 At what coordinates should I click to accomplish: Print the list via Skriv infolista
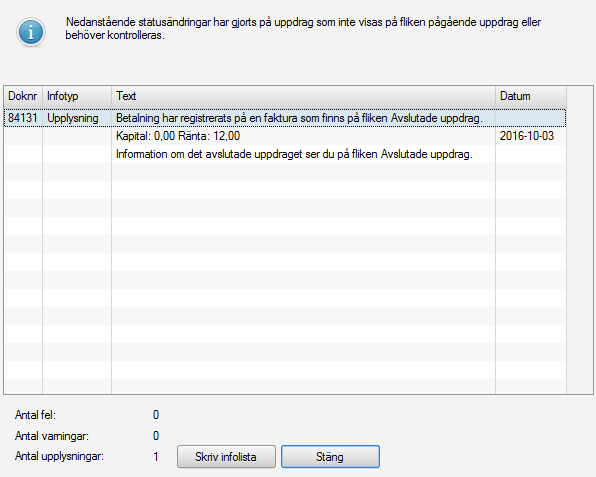pos(226,456)
